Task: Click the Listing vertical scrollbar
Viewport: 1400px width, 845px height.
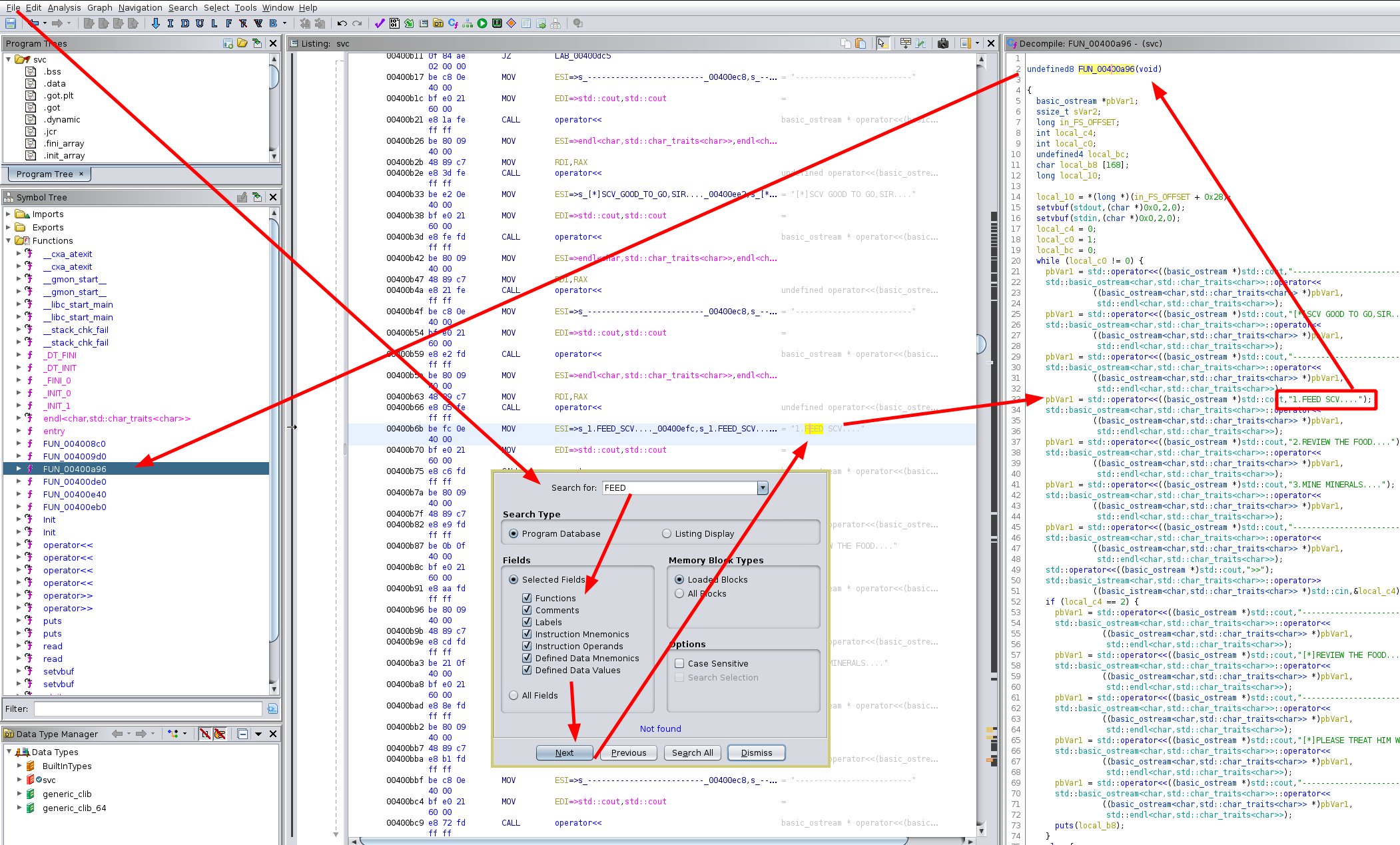Action: [x=981, y=445]
